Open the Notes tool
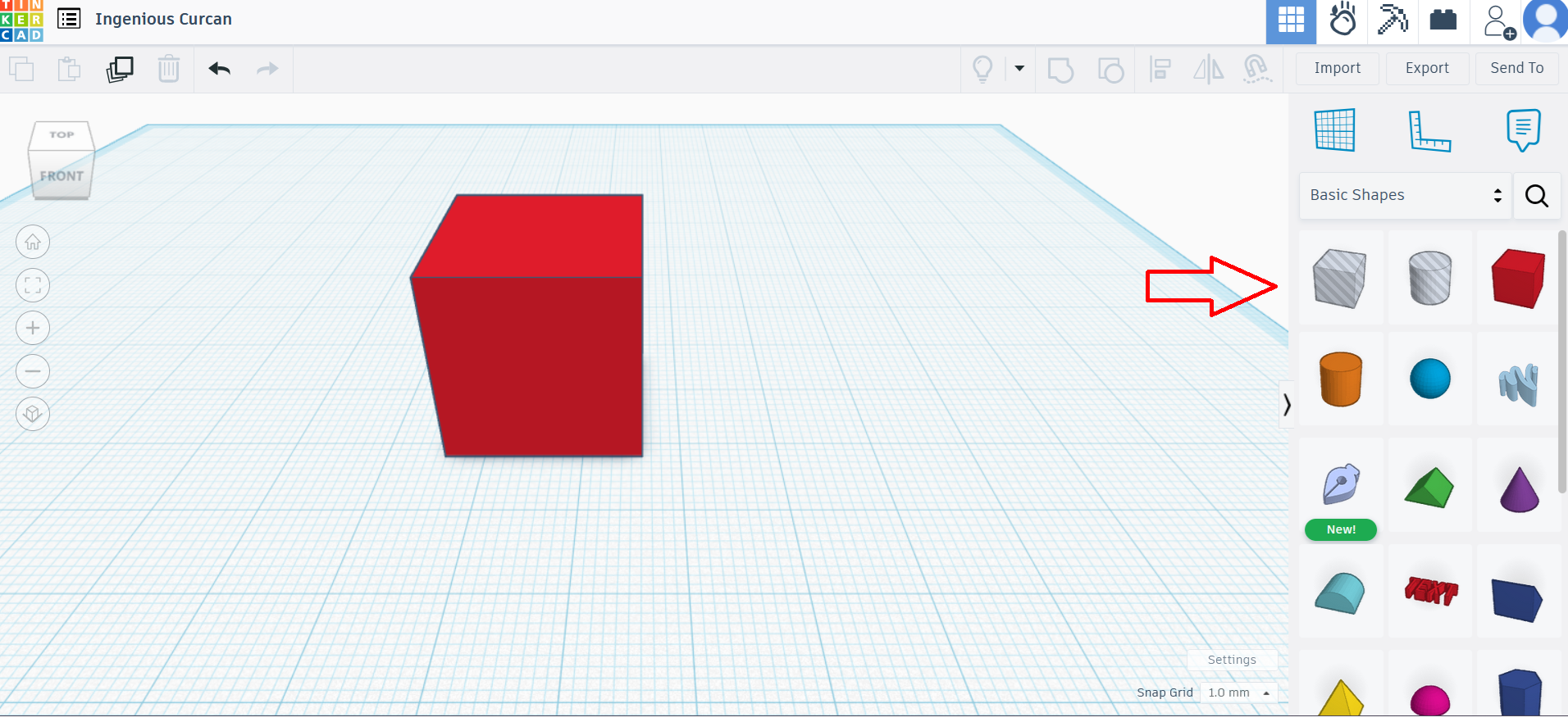This screenshot has width=1568, height=722. click(x=1523, y=130)
